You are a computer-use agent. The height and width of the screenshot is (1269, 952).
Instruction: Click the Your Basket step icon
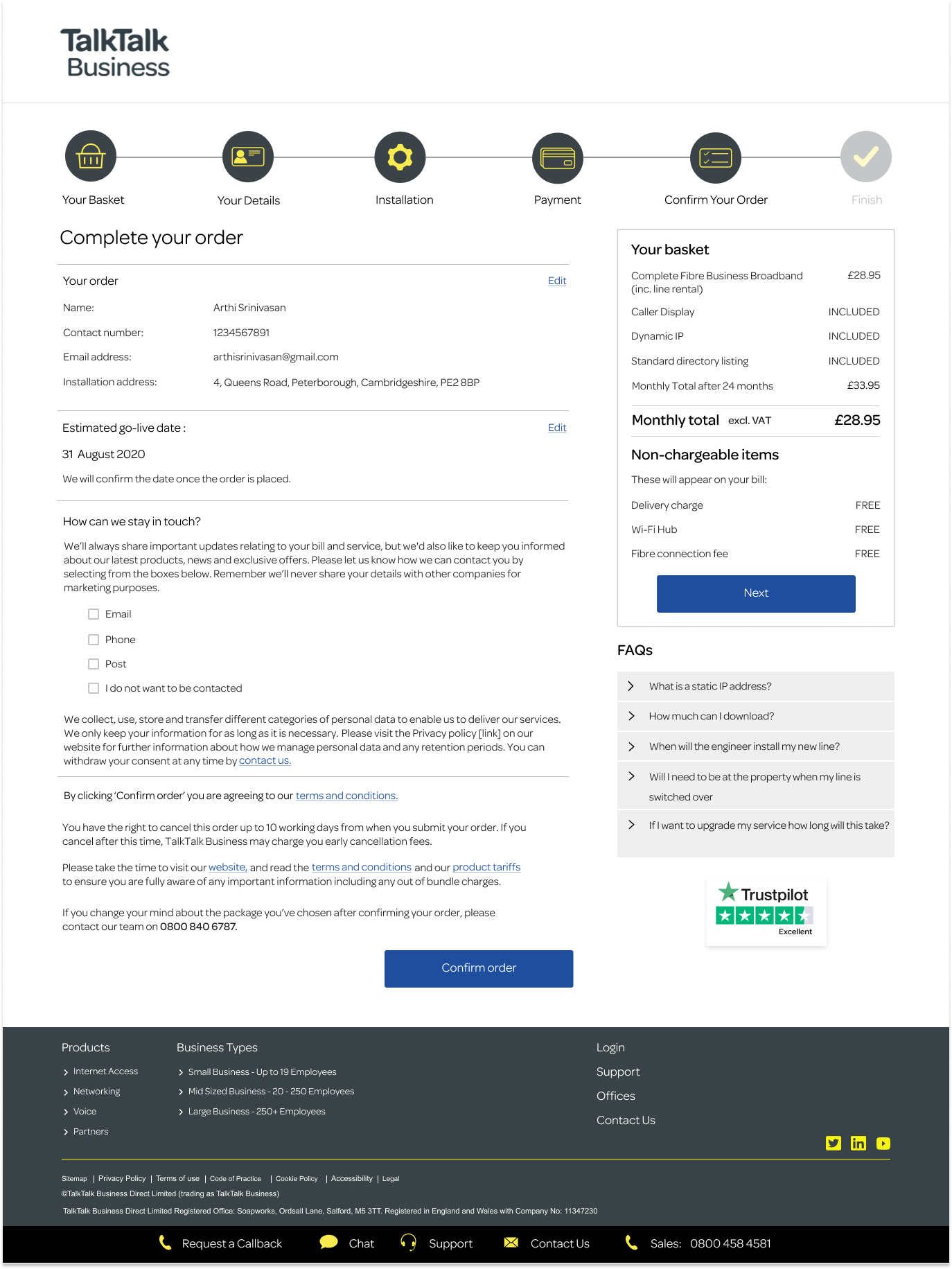point(91,157)
